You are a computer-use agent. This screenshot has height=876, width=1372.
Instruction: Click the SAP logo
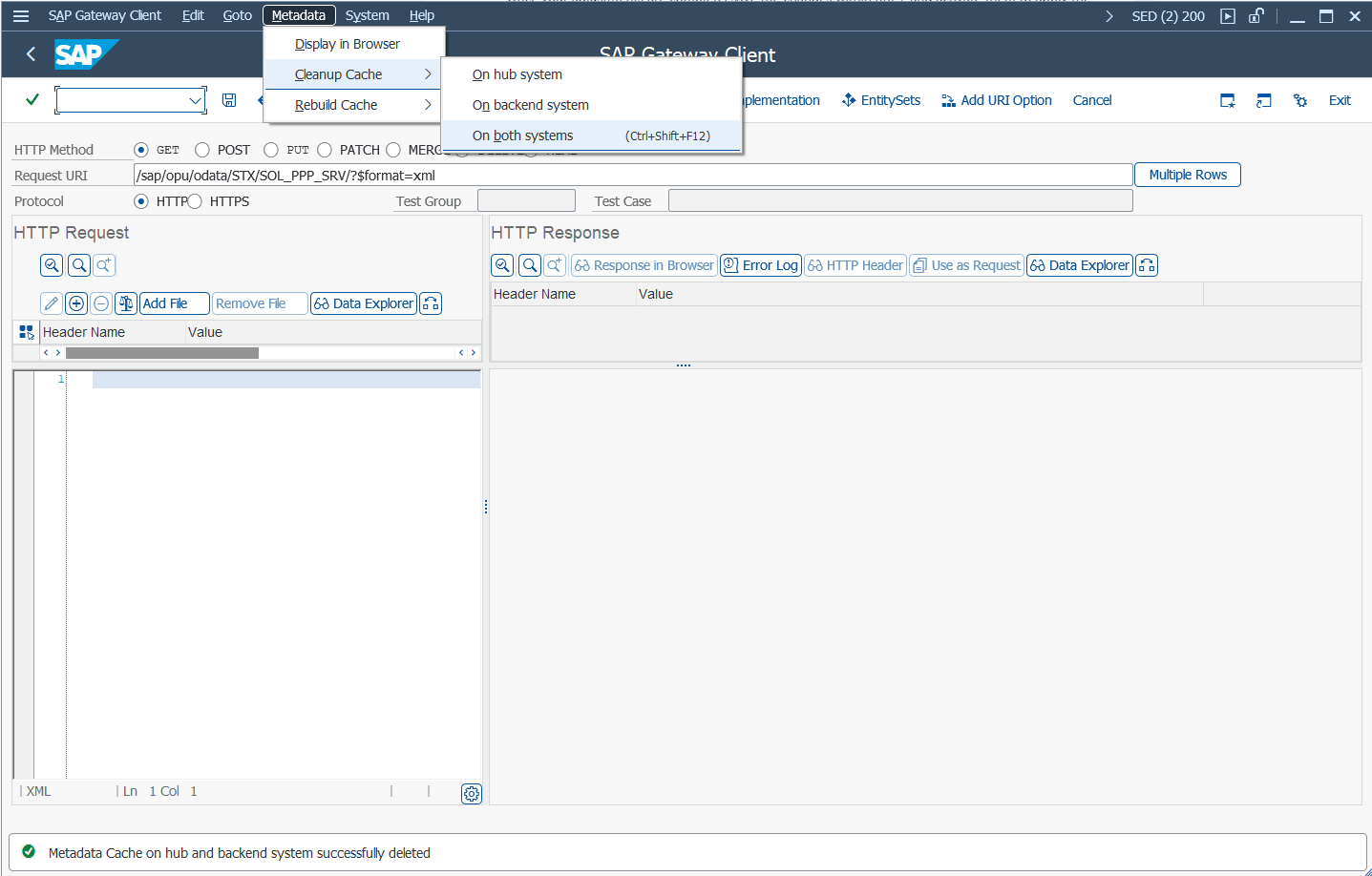pyautogui.click(x=86, y=54)
